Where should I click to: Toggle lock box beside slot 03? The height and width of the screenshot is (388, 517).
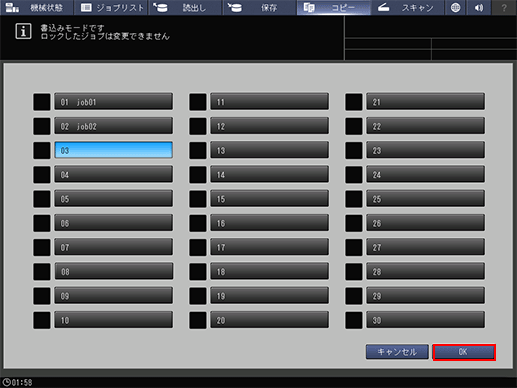tap(42, 151)
